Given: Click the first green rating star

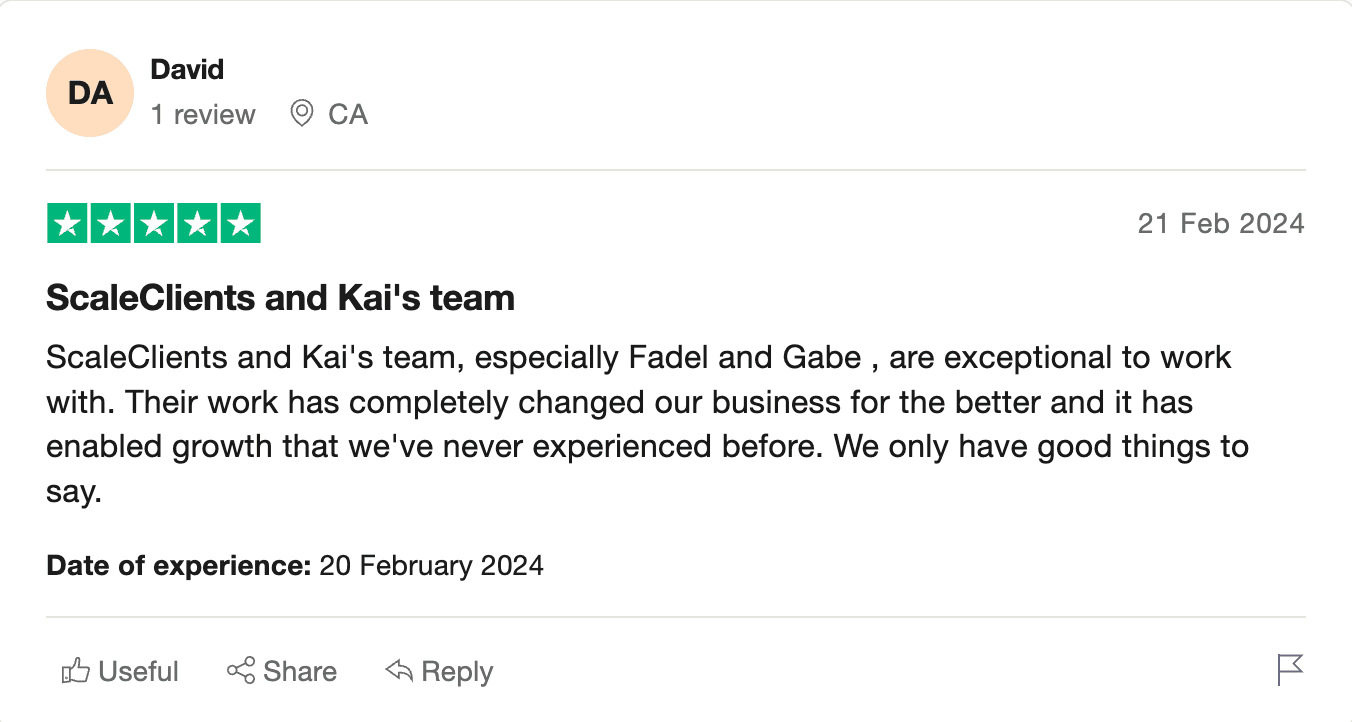Looking at the screenshot, I should [68, 223].
